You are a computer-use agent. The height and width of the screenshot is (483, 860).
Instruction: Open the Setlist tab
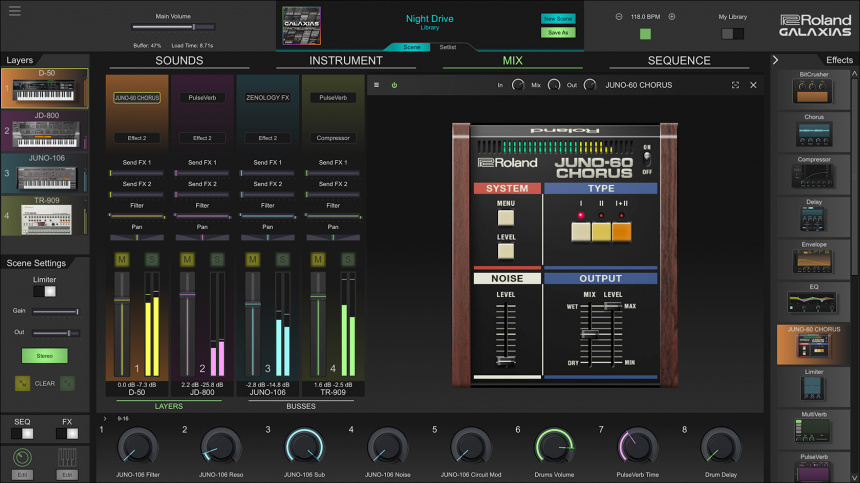tap(448, 47)
